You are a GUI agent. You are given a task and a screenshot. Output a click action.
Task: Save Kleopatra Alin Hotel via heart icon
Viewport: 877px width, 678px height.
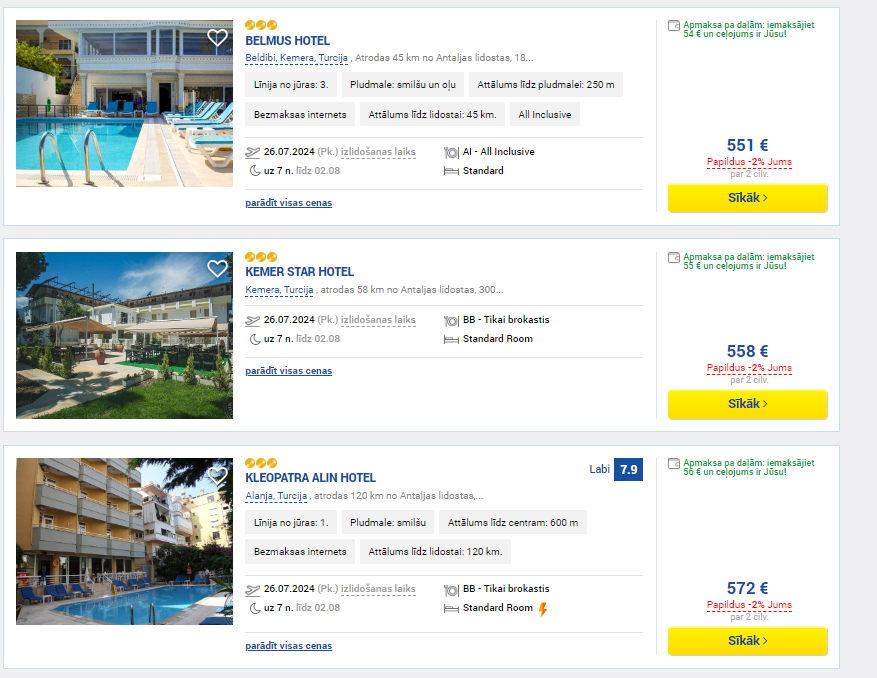217,475
